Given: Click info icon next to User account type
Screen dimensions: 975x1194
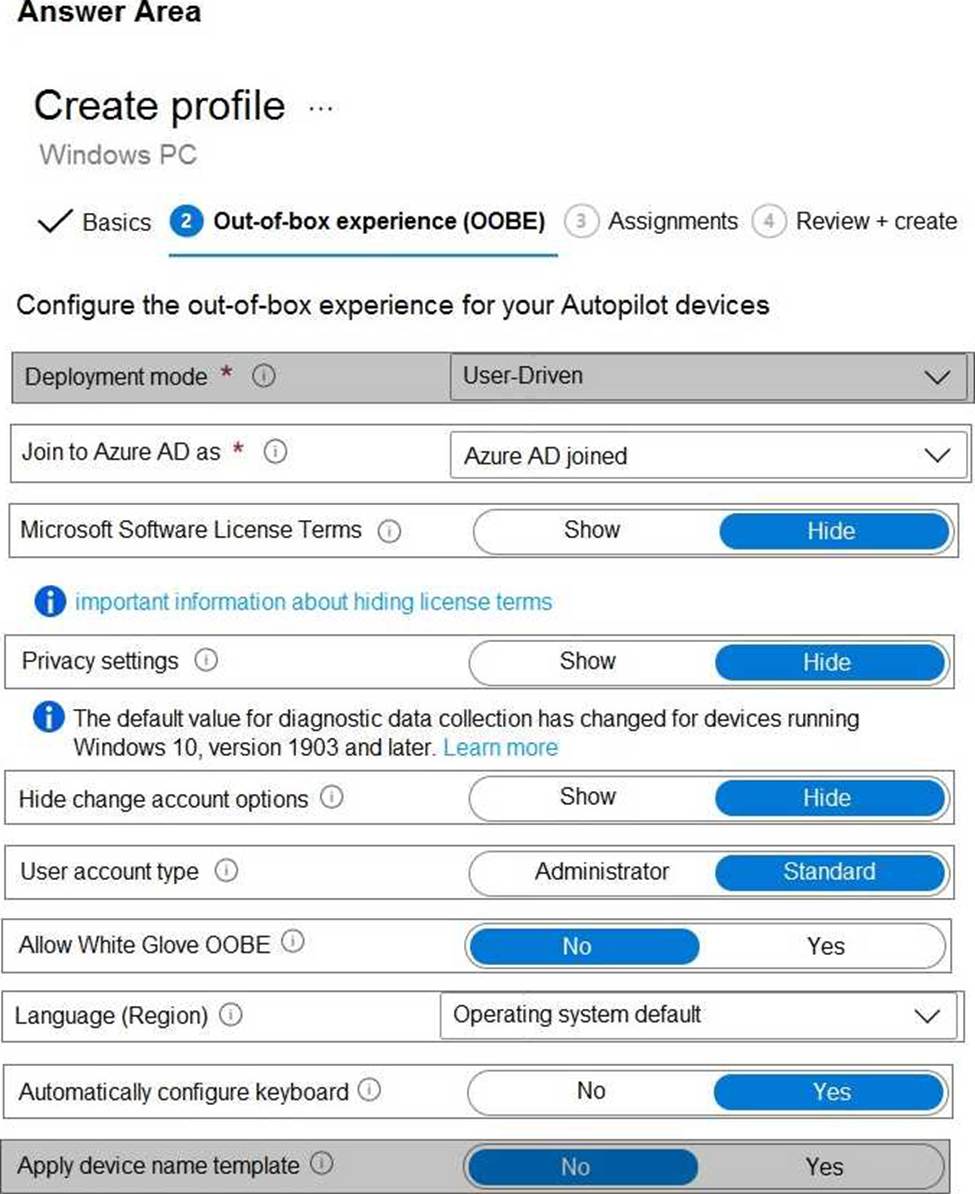Looking at the screenshot, I should [227, 871].
